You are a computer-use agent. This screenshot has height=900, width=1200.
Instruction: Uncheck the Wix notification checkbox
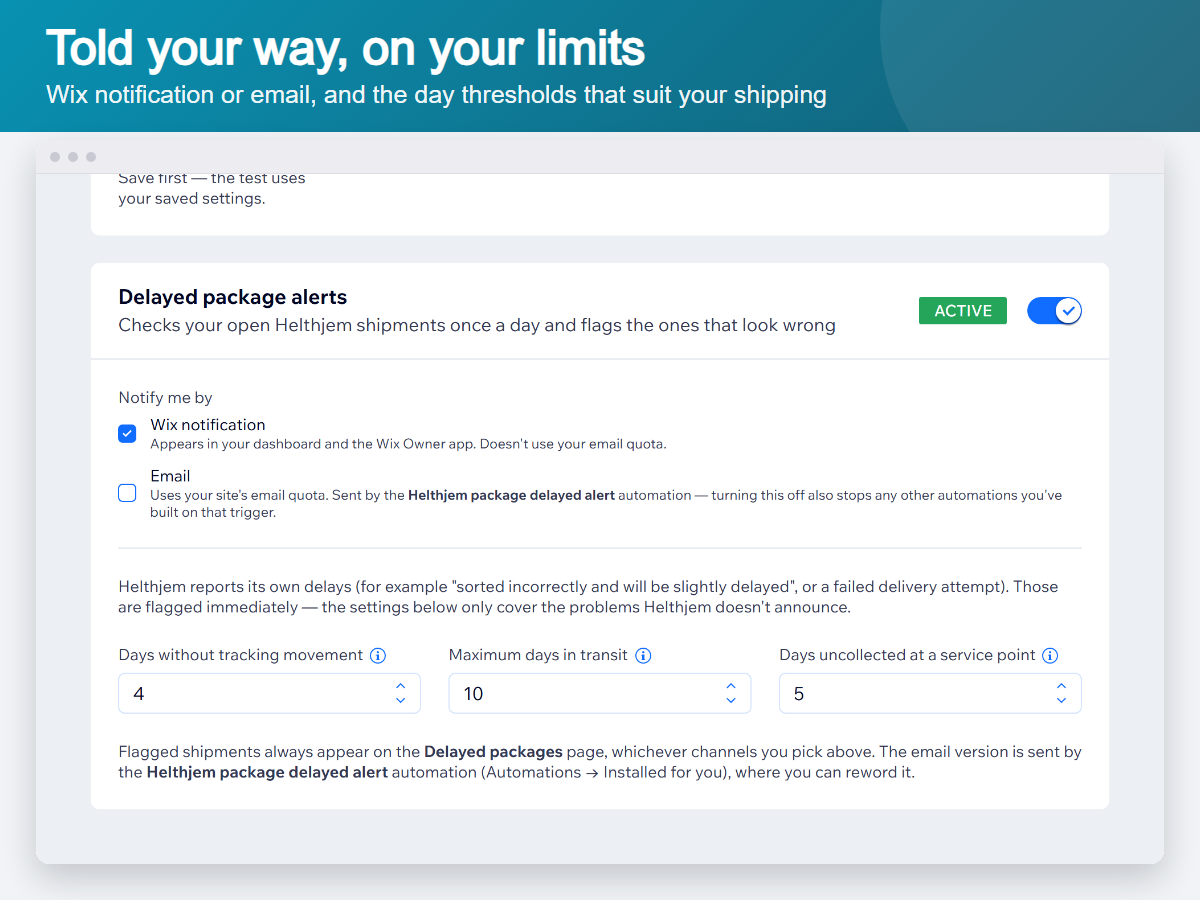tap(127, 433)
